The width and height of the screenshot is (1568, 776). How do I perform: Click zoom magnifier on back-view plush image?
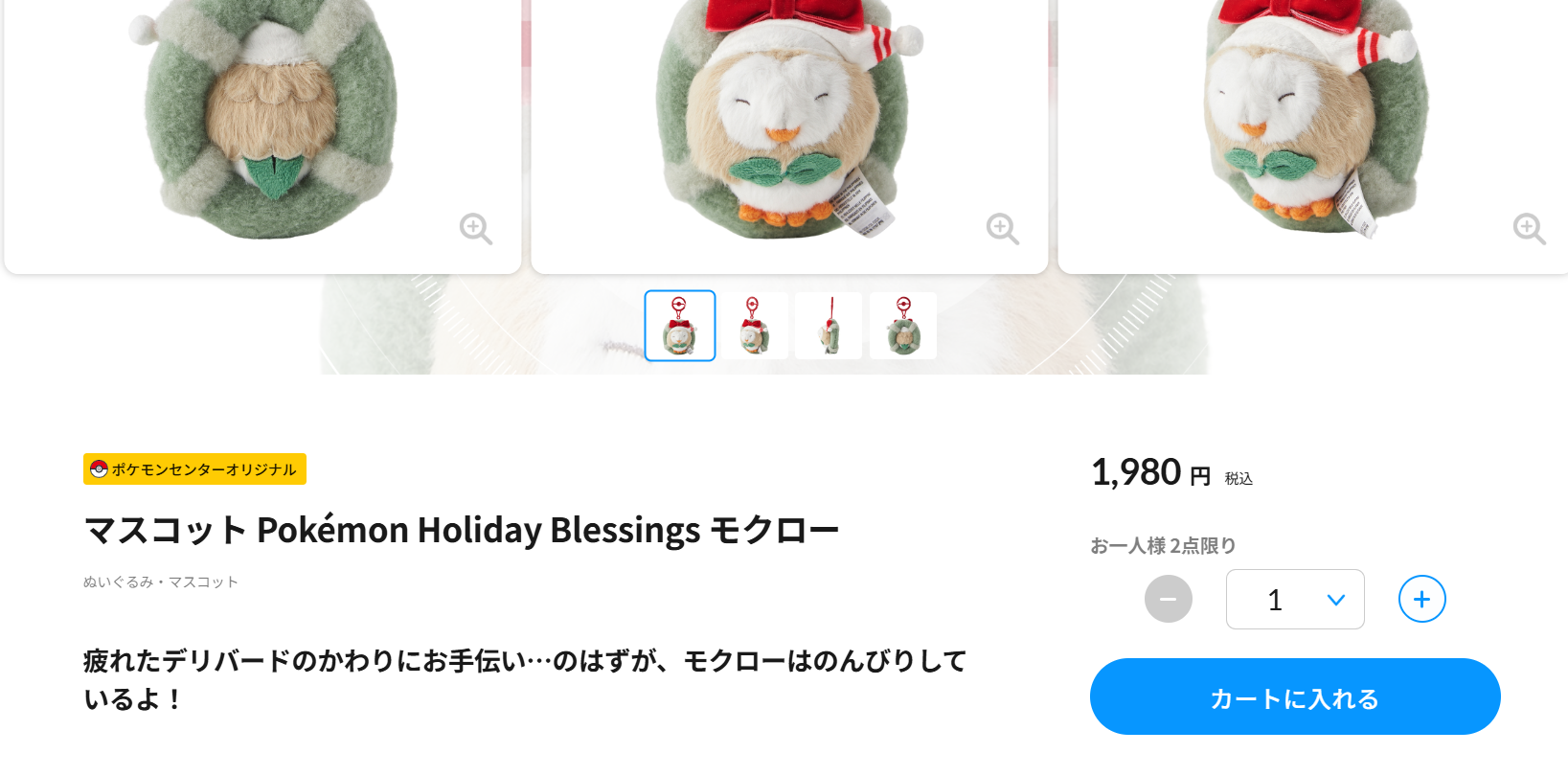click(476, 229)
